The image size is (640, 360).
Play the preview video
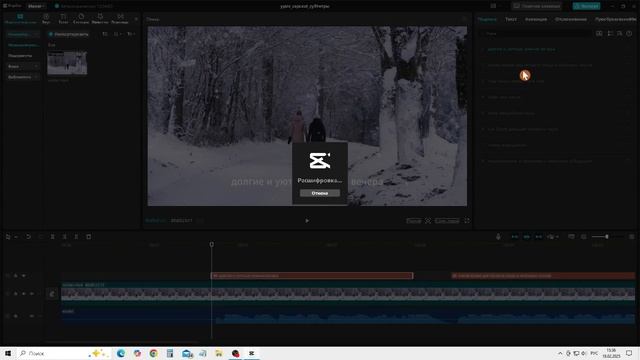307,221
